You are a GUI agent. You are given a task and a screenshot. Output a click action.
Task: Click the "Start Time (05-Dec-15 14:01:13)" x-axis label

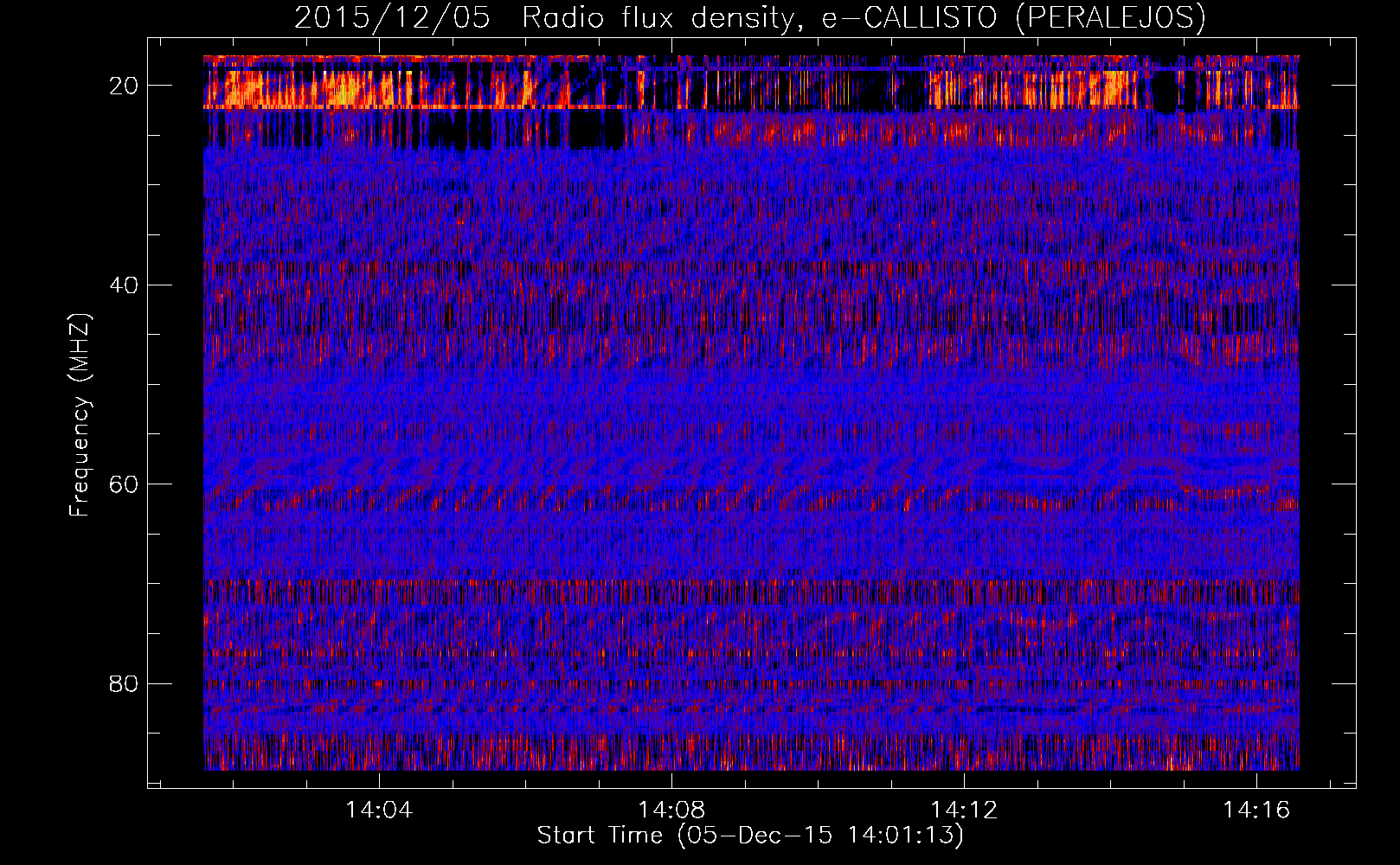pos(750,836)
